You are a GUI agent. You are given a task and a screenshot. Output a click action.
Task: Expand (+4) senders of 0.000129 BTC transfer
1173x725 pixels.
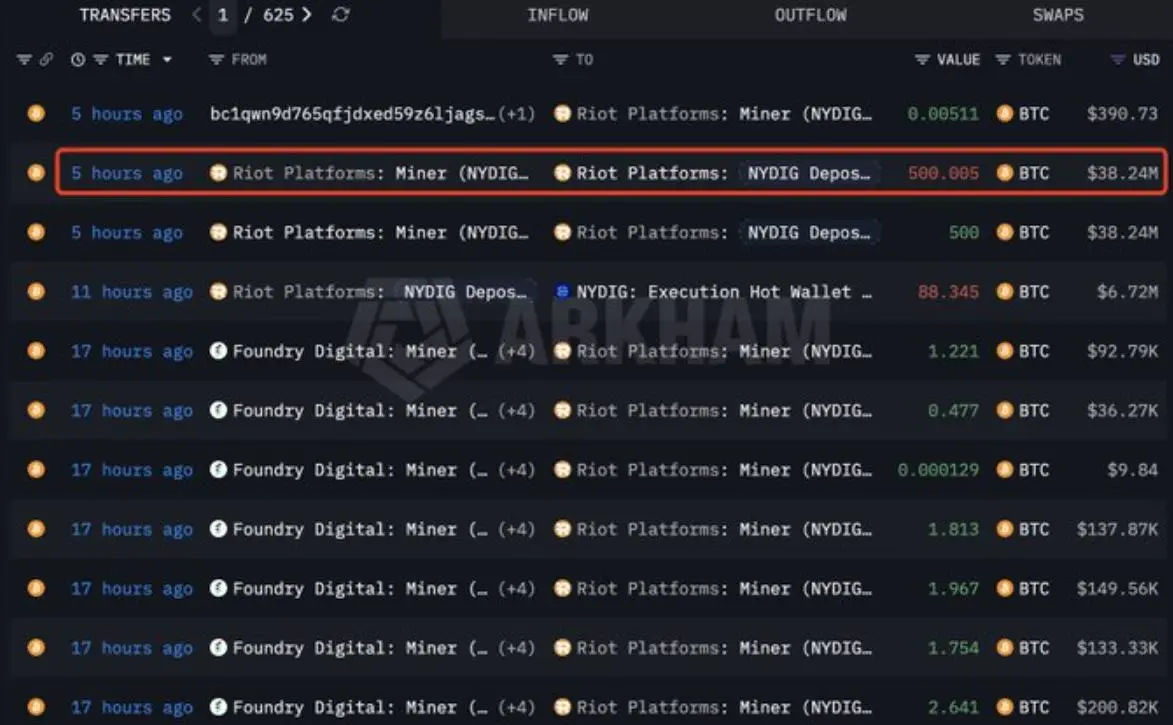pyautogui.click(x=517, y=470)
